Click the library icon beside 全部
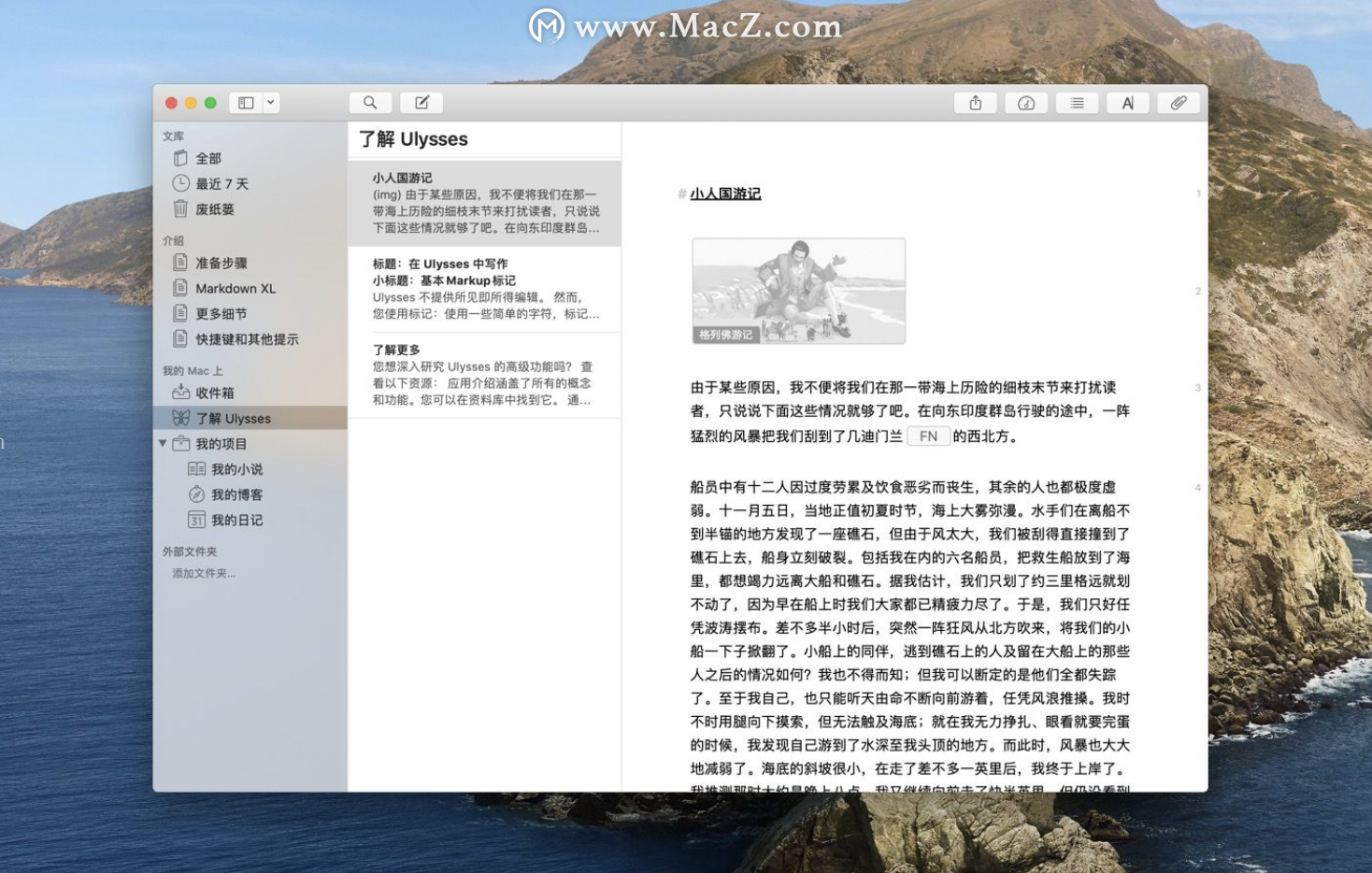This screenshot has width=1372, height=873. [x=180, y=158]
